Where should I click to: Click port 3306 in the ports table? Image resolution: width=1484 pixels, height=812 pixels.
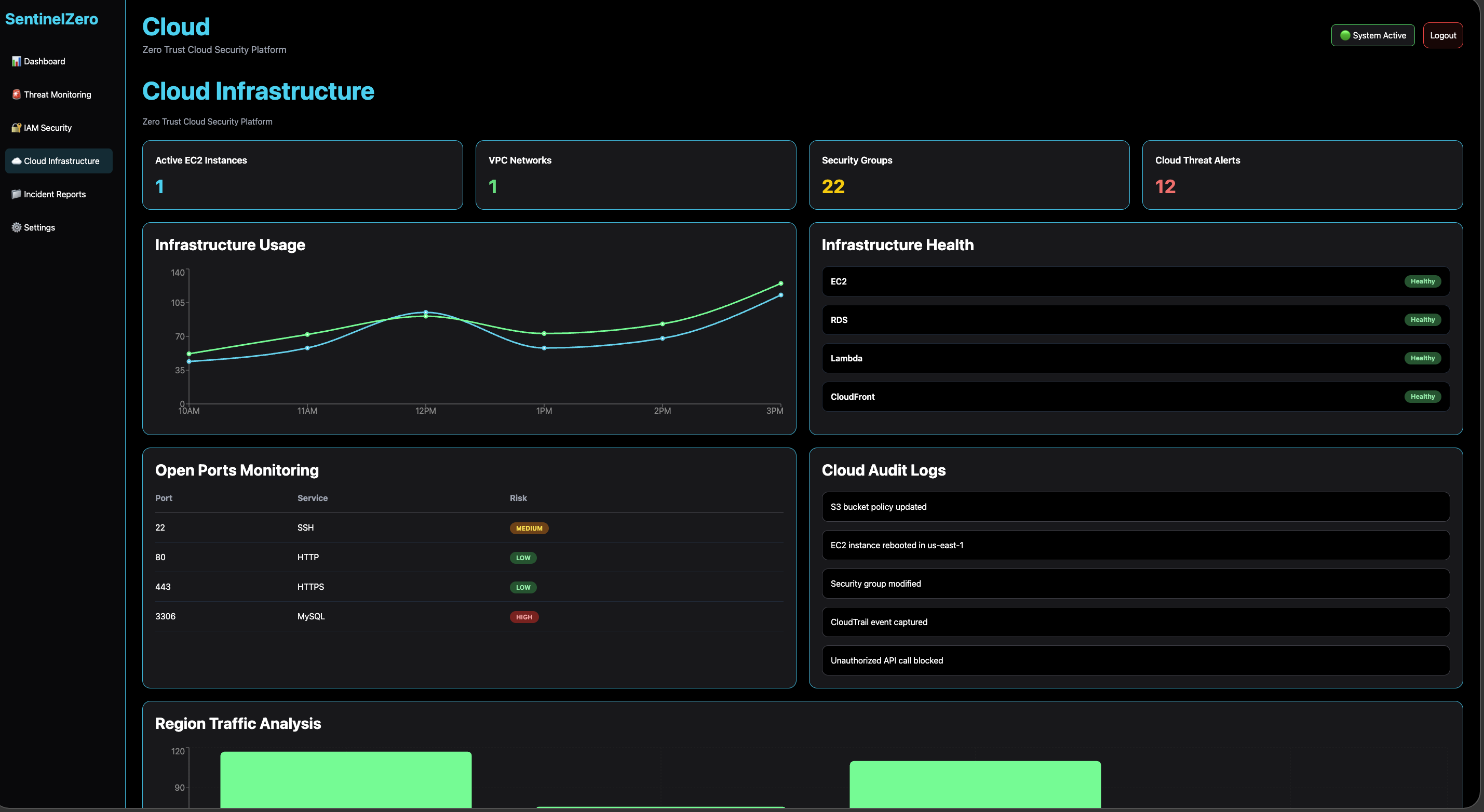coord(165,616)
